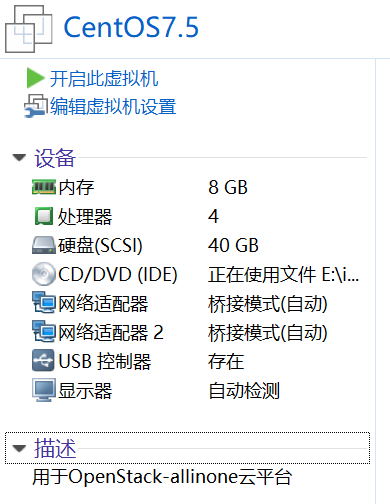Click the OpenStack-allinone description text field
The width and height of the screenshot is (390, 504).
coord(162,477)
